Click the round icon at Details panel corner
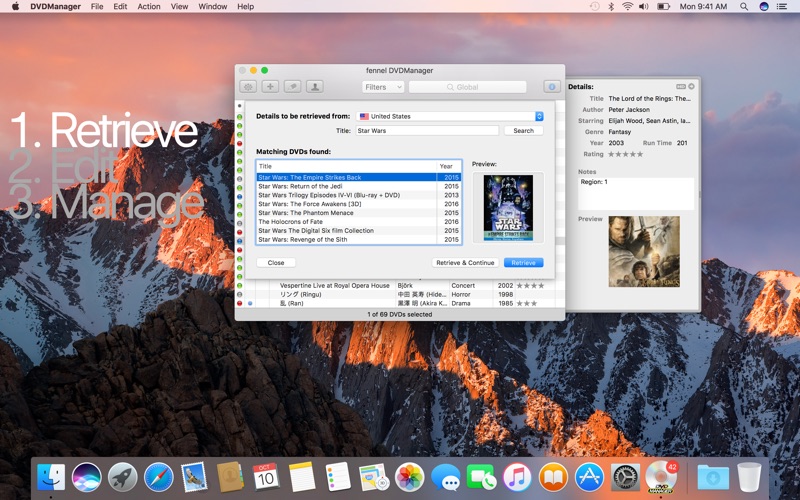Viewport: 800px width, 500px height. 691,87
